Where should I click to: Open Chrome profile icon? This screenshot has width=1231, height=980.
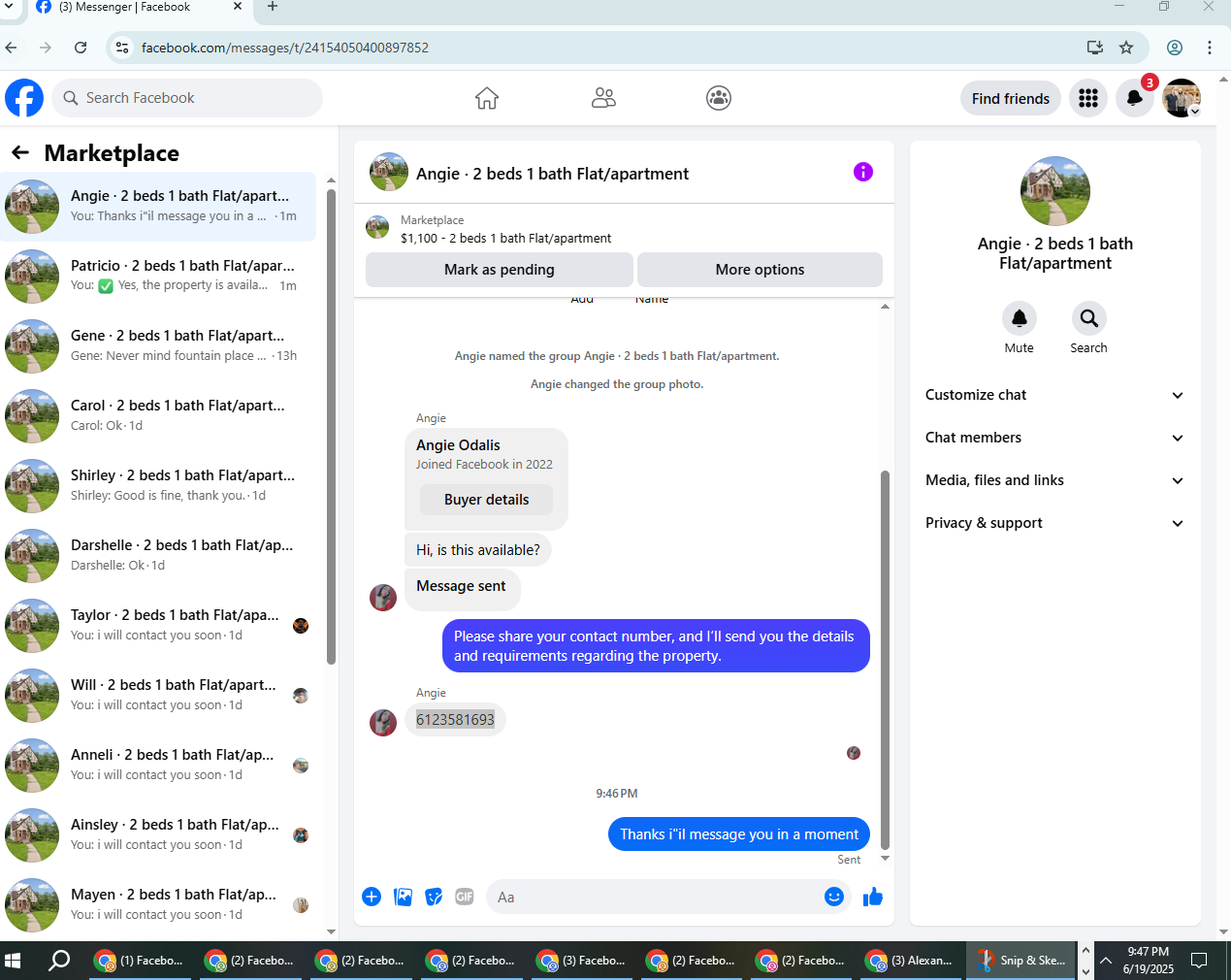point(1175,48)
